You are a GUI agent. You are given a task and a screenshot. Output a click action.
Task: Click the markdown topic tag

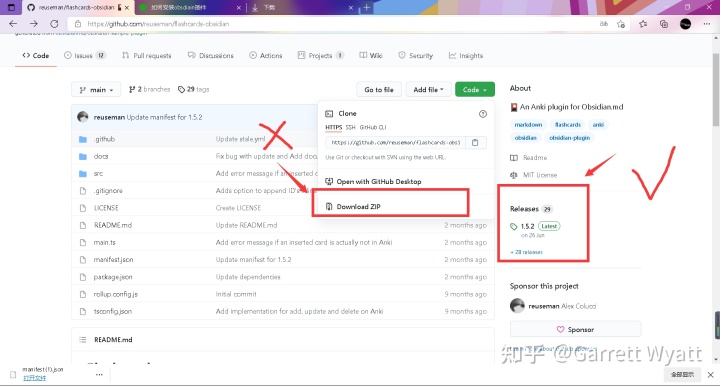(x=528, y=125)
